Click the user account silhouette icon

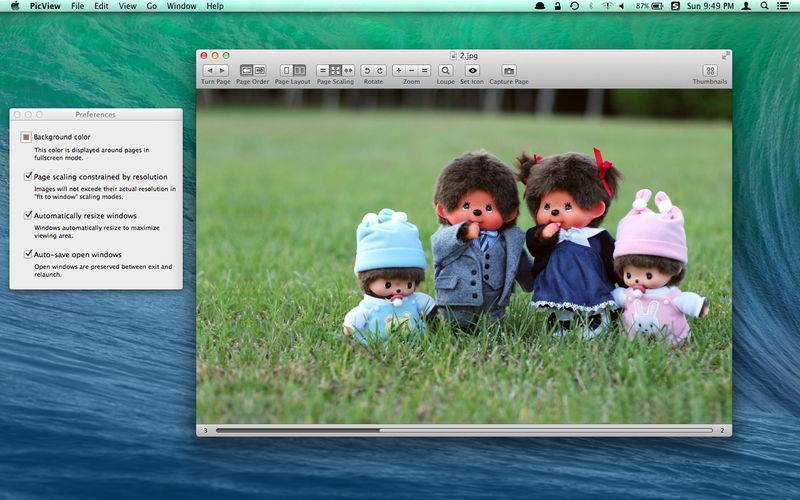(746, 6)
